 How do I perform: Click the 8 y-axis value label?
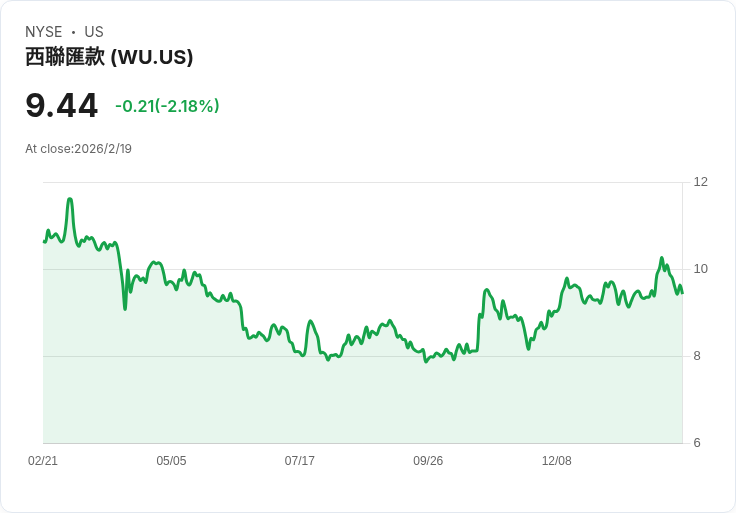coord(697,356)
